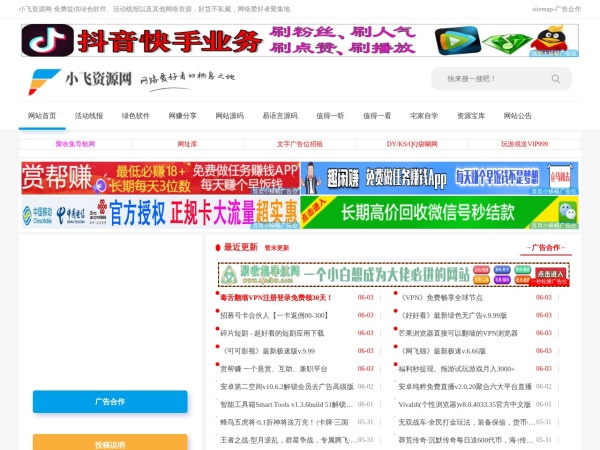Open article 碎片短剧 超好看的短剧应用下载

tap(272, 333)
